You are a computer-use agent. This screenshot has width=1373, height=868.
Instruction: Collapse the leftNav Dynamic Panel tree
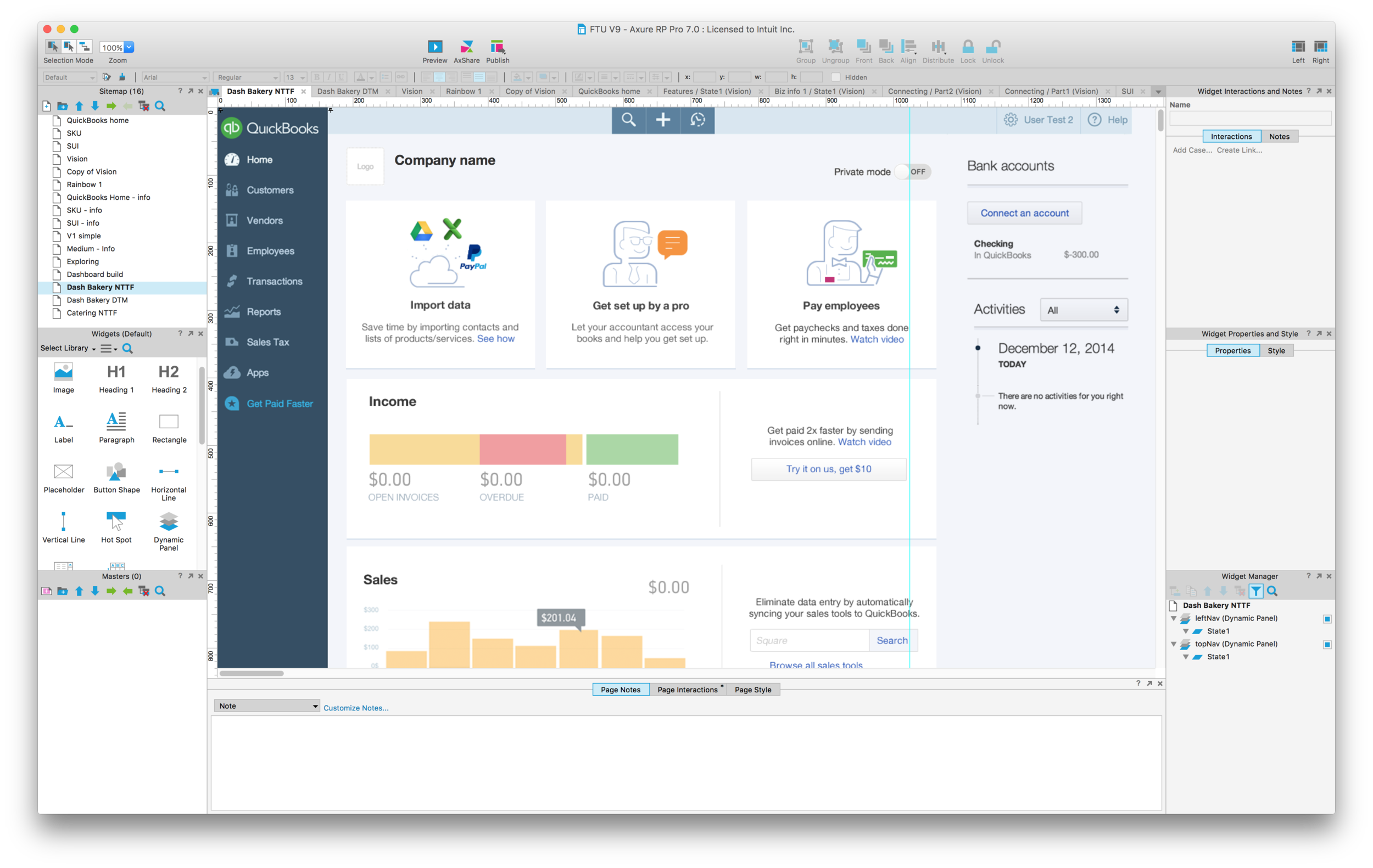pyautogui.click(x=1174, y=618)
